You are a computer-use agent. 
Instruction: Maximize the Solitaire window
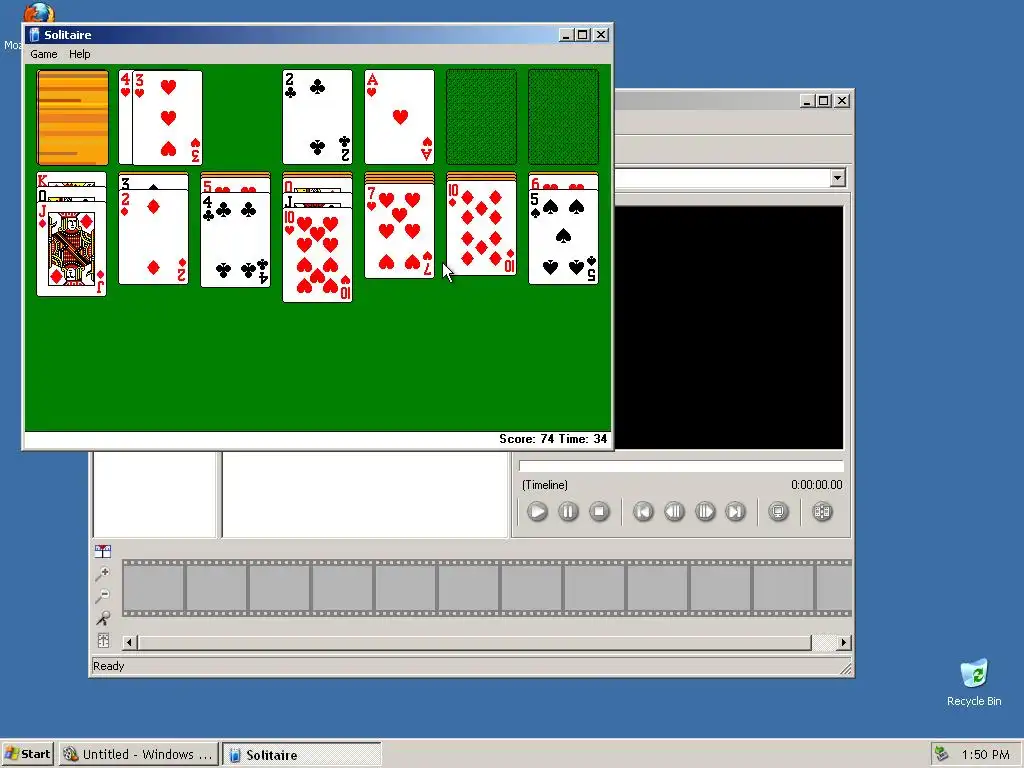click(x=583, y=35)
